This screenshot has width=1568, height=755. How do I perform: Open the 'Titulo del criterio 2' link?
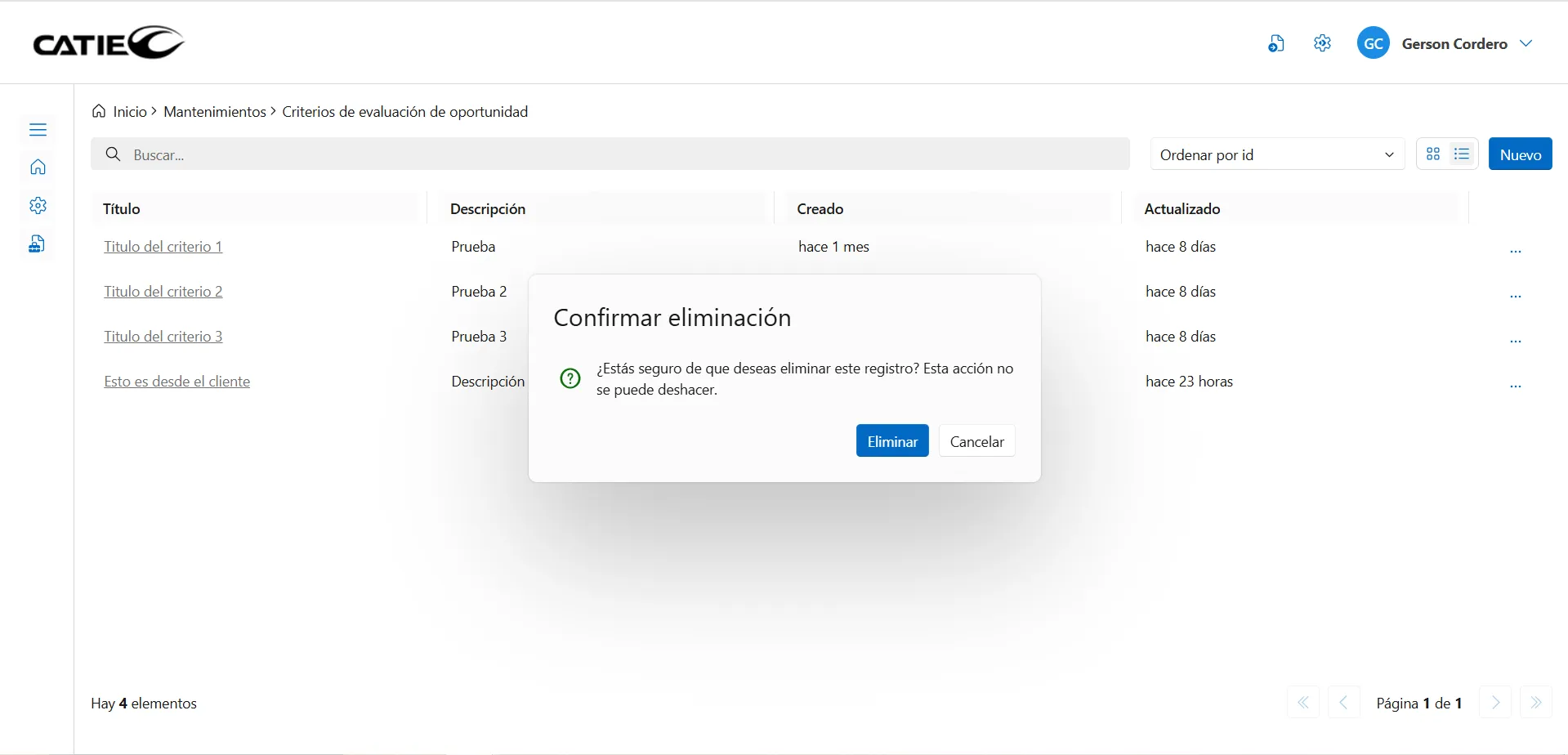[163, 292]
